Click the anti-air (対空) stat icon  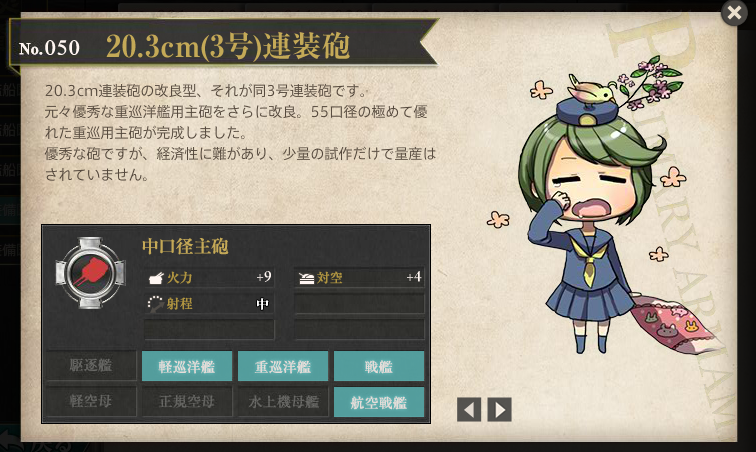click(x=306, y=278)
